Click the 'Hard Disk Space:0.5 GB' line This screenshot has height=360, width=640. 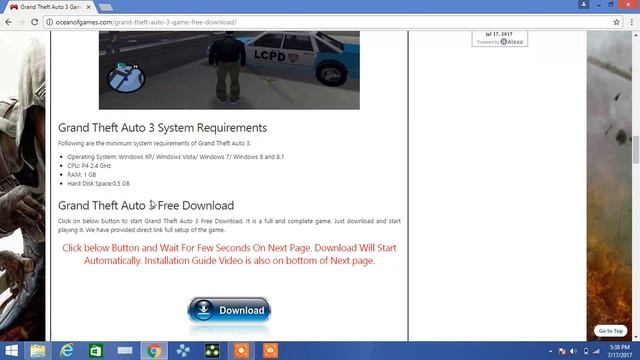(98, 184)
